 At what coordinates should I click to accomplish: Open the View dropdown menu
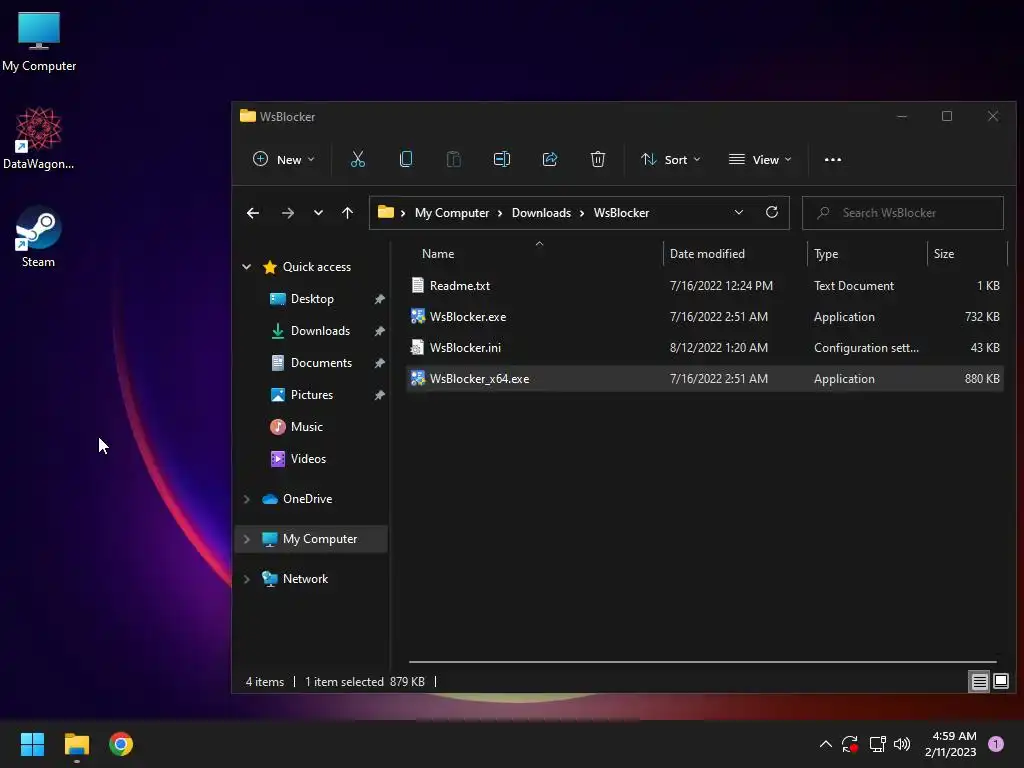point(760,159)
